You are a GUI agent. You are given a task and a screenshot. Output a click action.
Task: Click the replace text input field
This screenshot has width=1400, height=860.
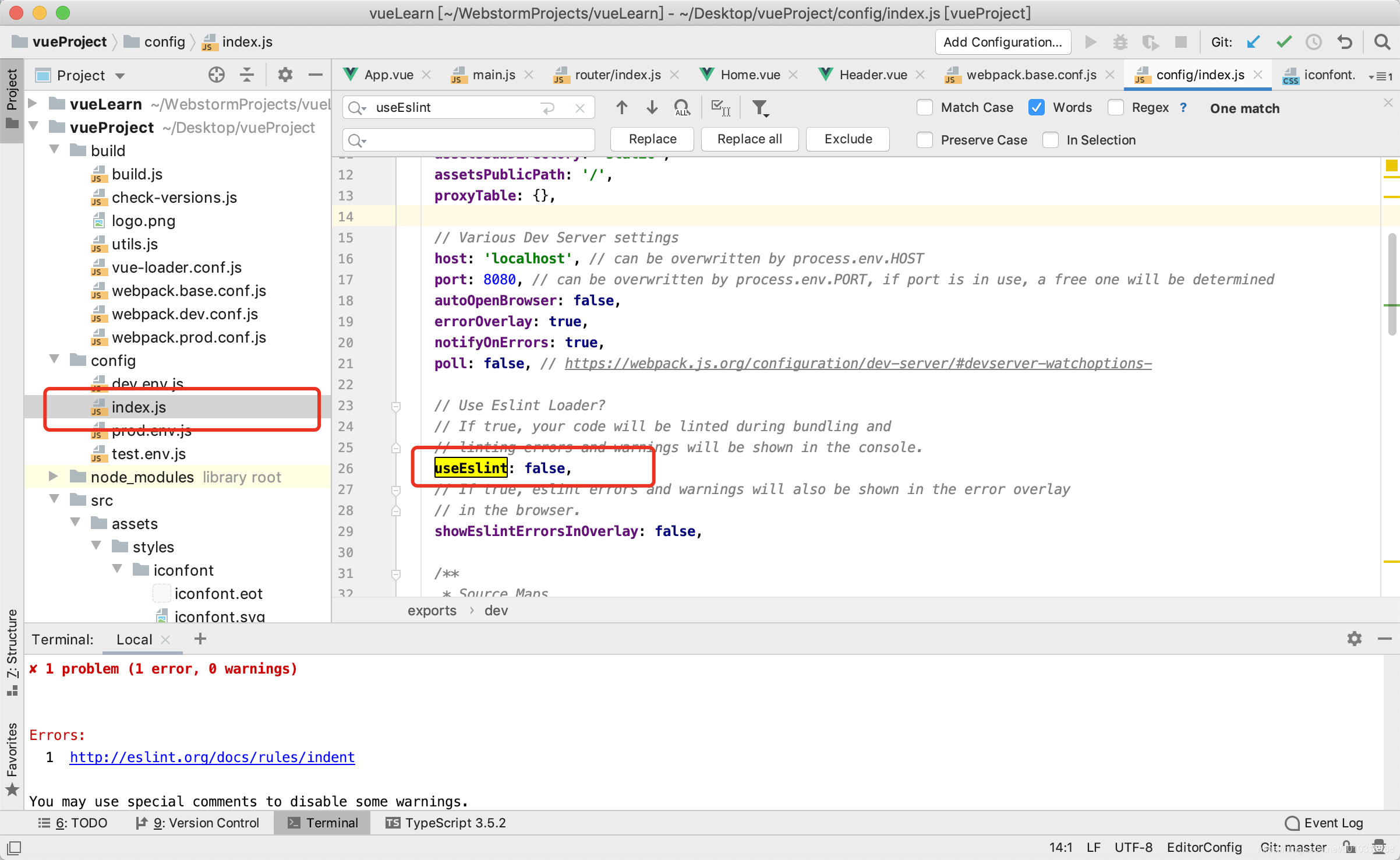coord(469,140)
